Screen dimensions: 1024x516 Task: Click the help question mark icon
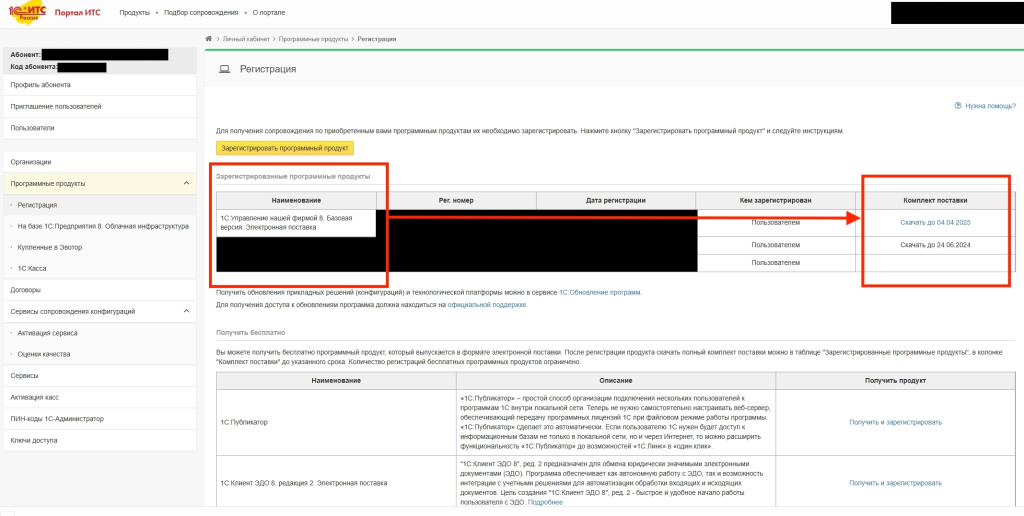[x=958, y=105]
